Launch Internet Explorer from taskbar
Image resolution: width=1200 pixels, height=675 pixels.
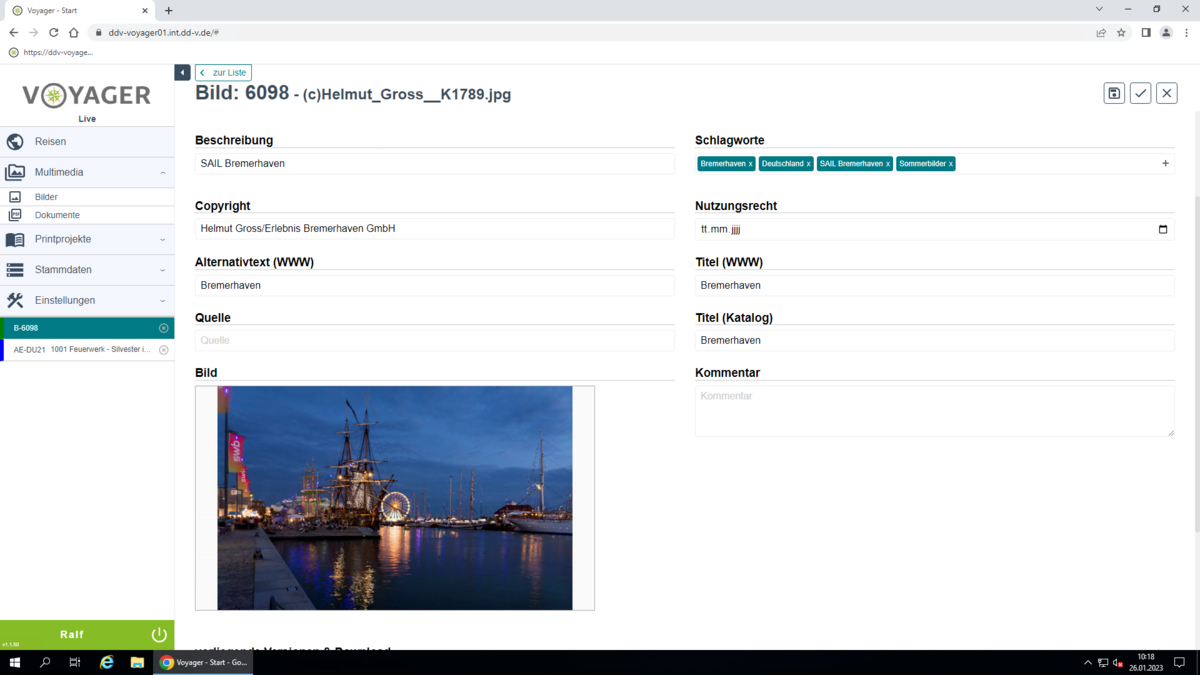107,662
